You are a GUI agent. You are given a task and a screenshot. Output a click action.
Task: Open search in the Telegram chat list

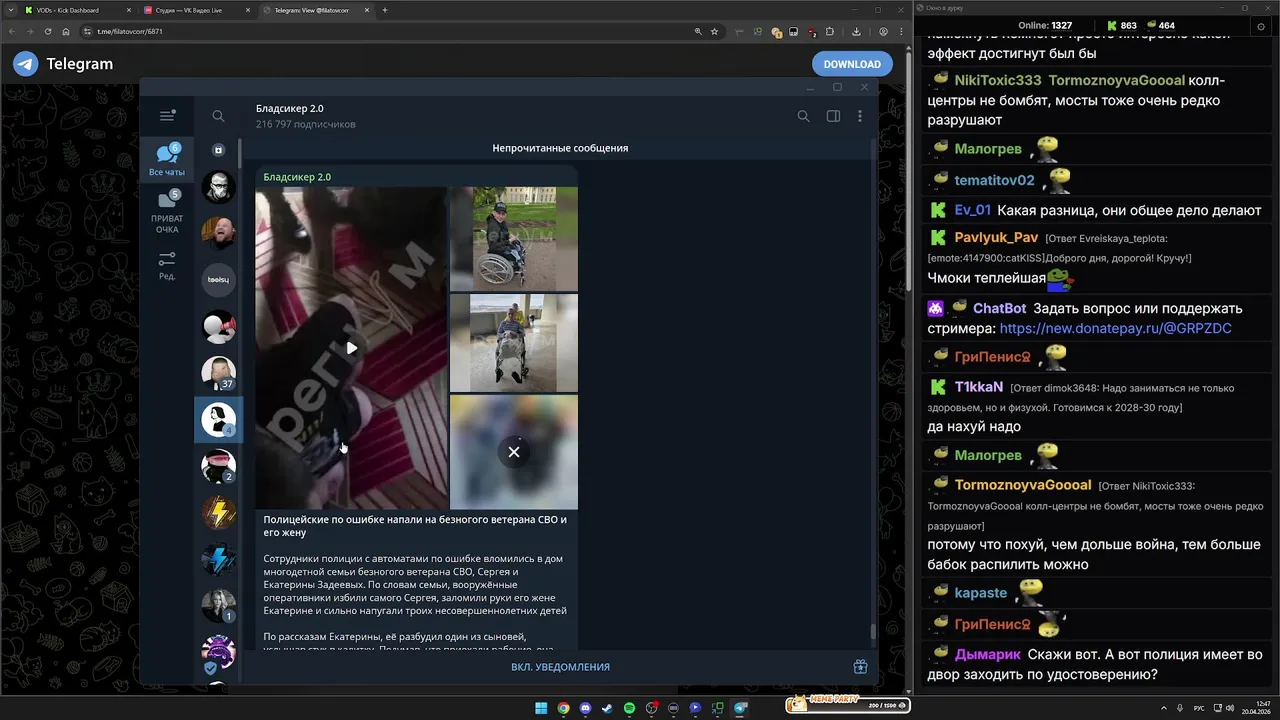[218, 116]
